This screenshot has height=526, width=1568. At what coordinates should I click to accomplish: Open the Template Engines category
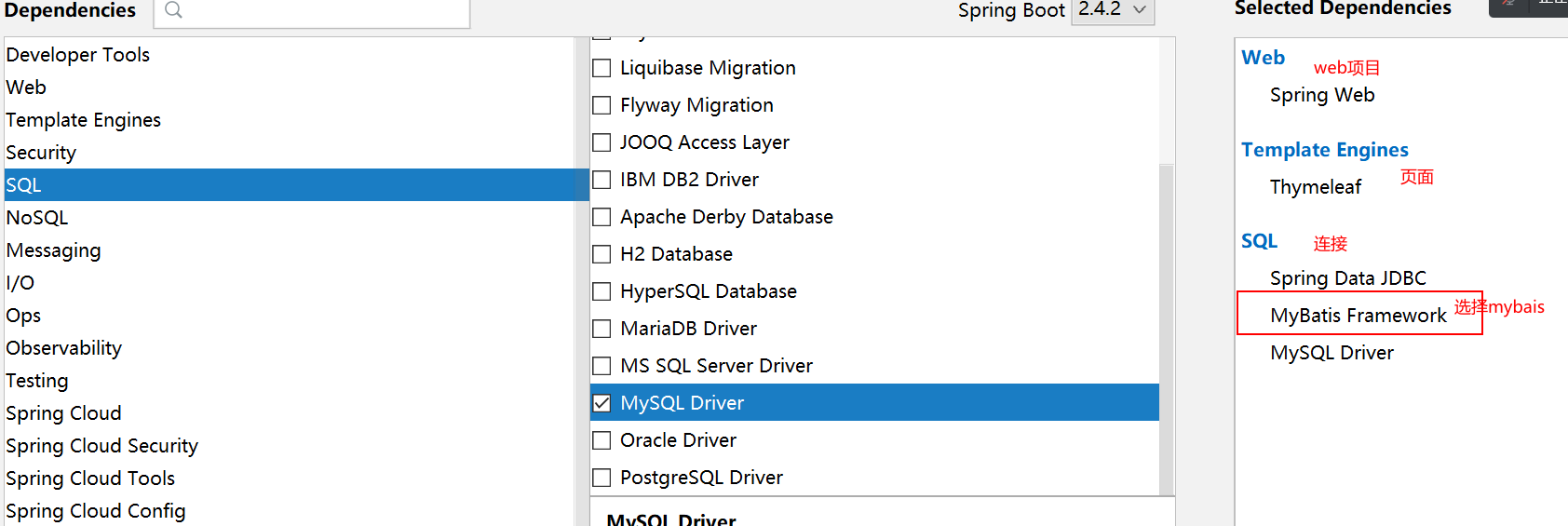(x=290, y=120)
